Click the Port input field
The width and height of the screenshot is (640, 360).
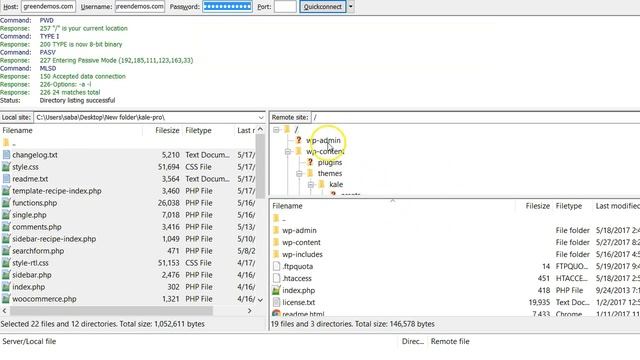point(285,7)
